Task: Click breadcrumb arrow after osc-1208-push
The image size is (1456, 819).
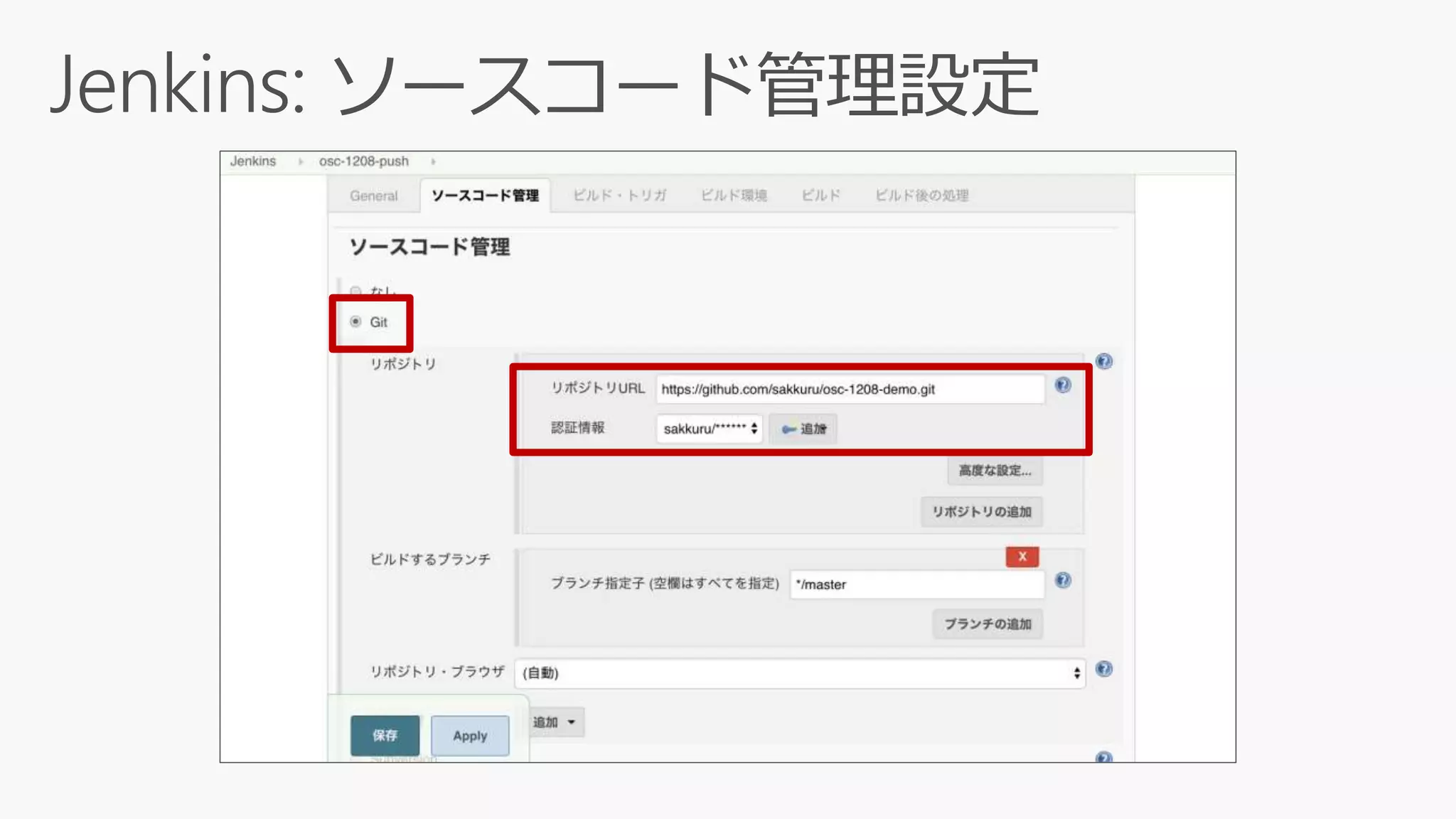Action: pos(433,162)
